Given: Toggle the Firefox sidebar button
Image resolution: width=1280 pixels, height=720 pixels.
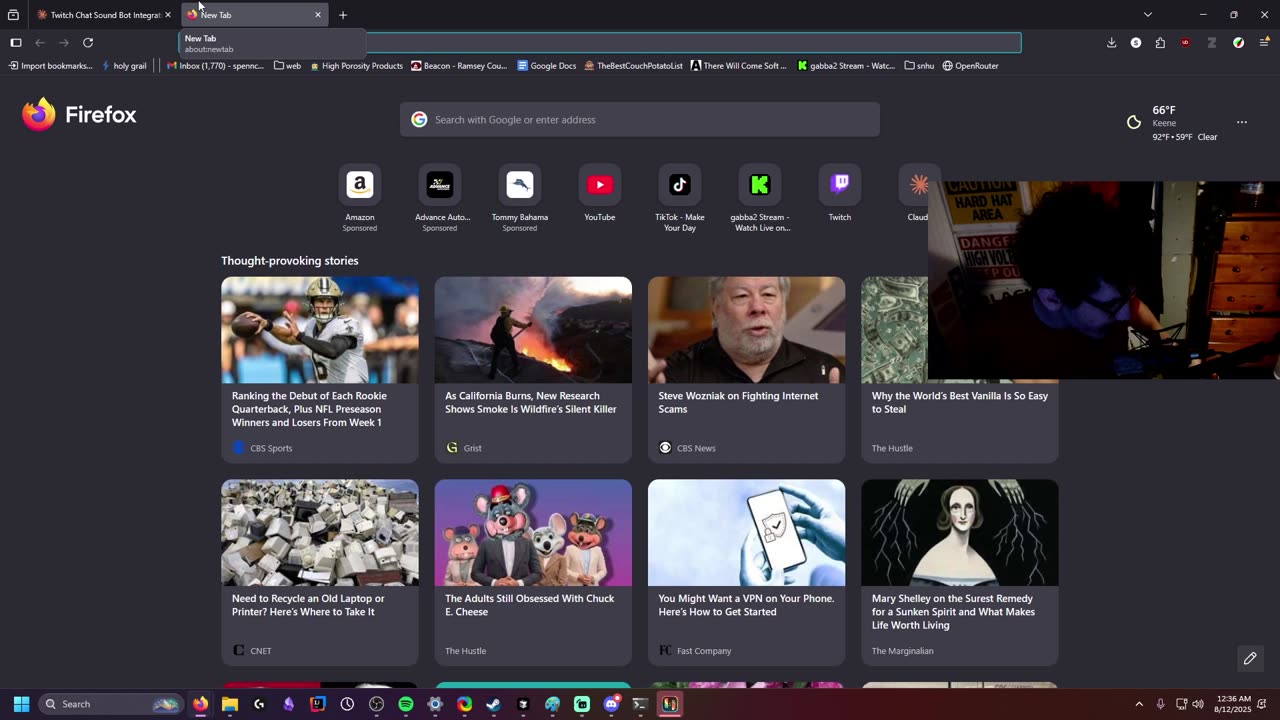Looking at the screenshot, I should 16,43.
